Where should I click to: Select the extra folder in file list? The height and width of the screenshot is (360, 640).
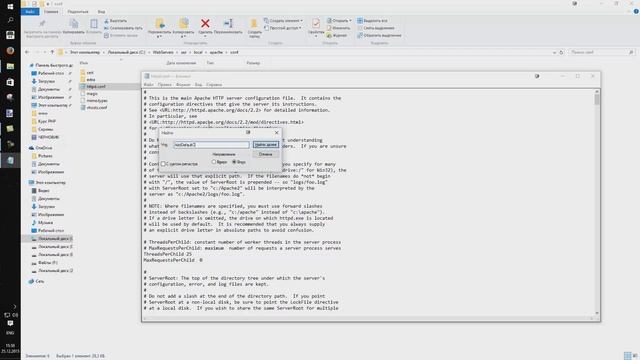click(x=91, y=80)
